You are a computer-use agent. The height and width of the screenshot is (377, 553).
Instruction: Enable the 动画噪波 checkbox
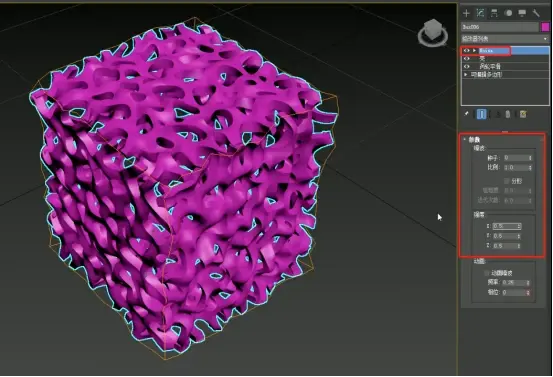487,273
